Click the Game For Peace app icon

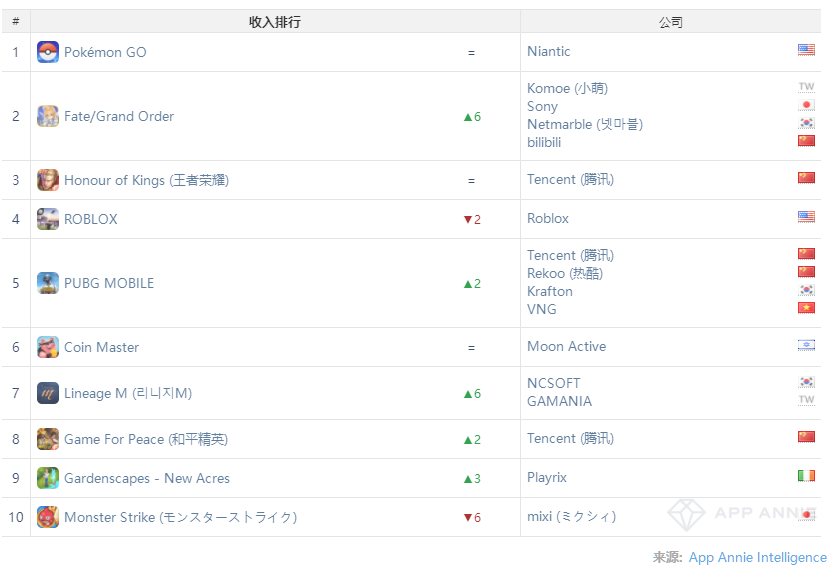[x=48, y=439]
